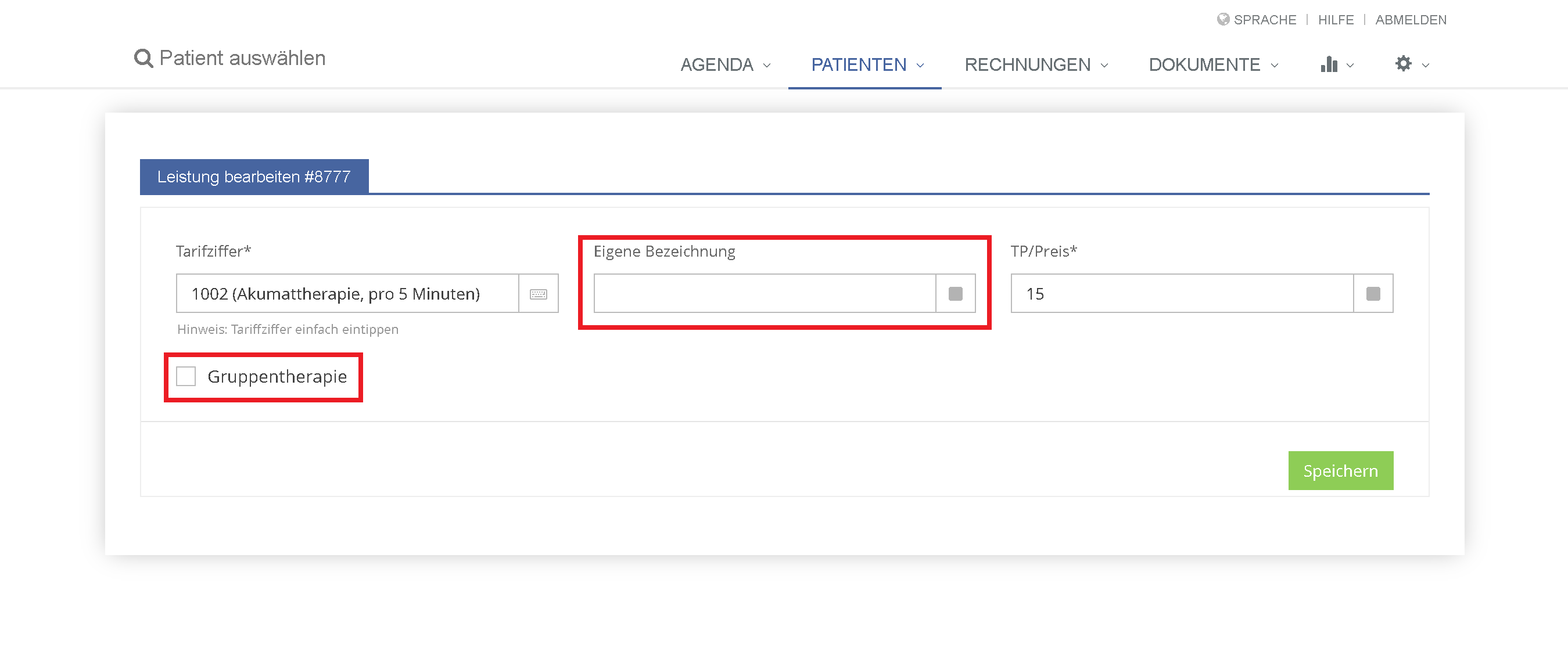
Task: Click the square icon in Eigene Bezeichnung field
Action: (x=955, y=294)
